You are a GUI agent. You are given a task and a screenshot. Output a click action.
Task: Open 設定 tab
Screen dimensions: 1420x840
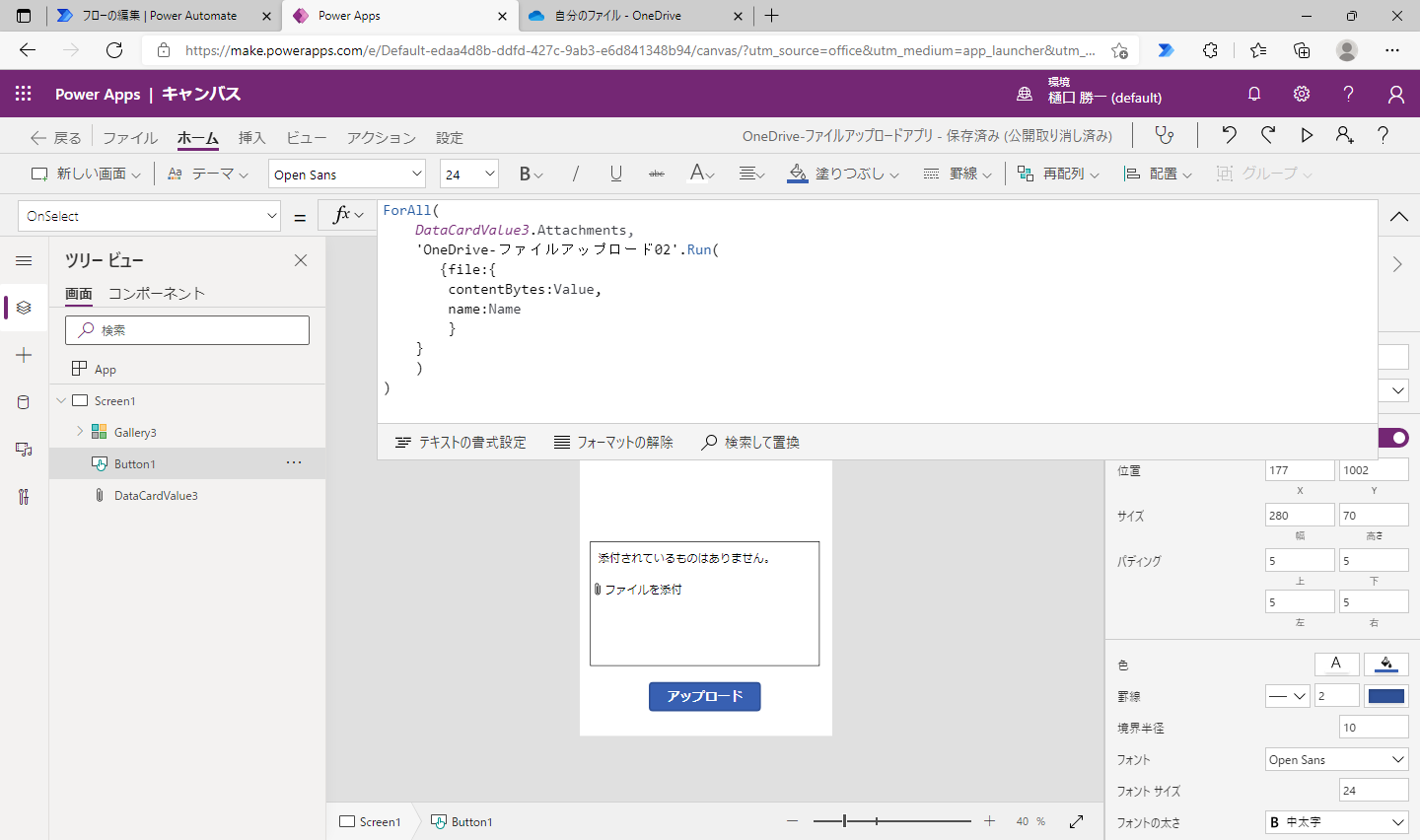449,137
